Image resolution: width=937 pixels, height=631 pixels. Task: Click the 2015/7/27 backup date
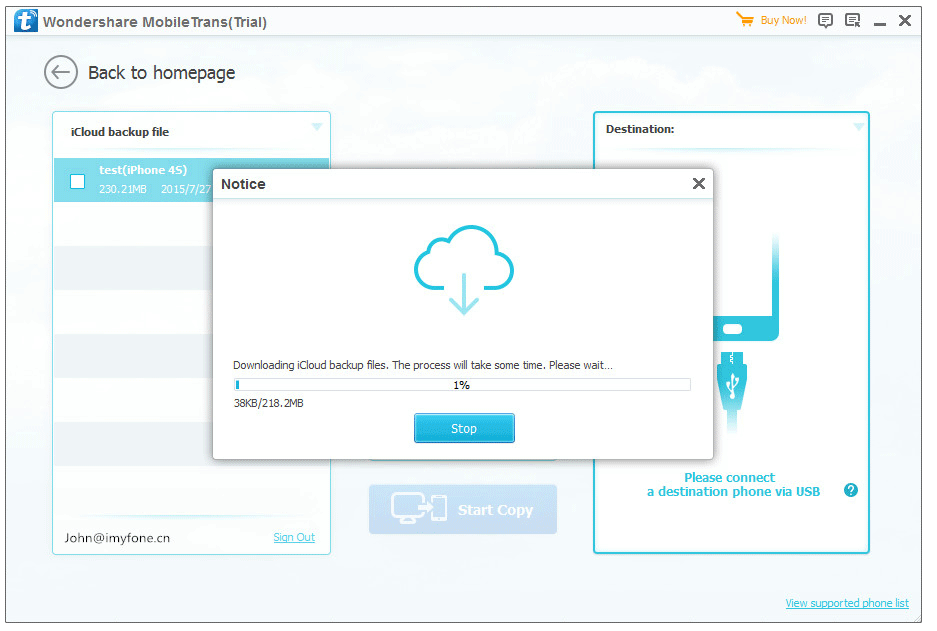coord(186,189)
